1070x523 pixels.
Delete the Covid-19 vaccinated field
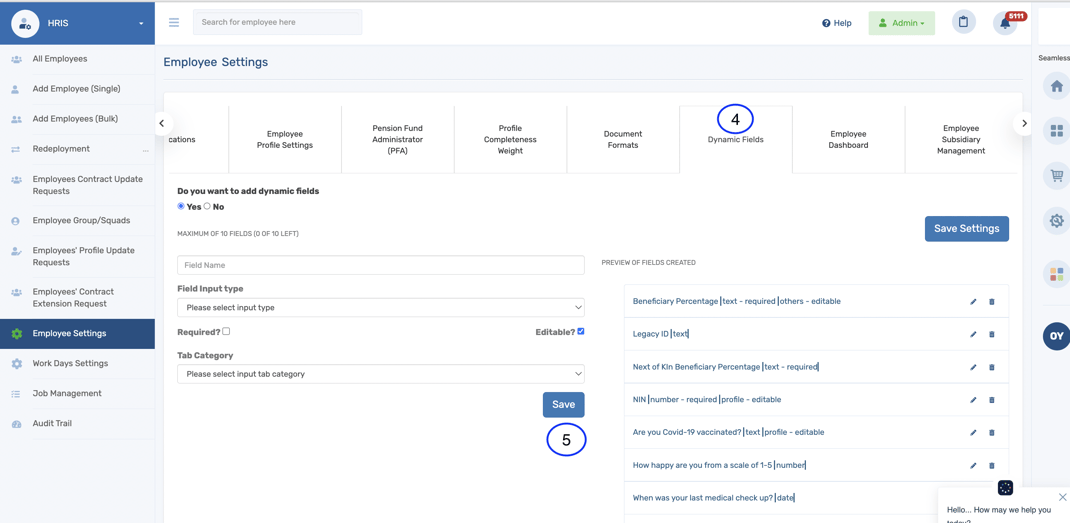pos(992,433)
